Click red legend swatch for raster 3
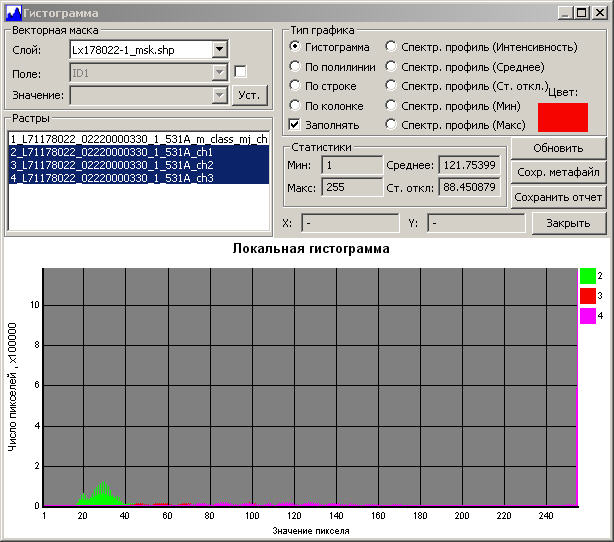This screenshot has height=542, width=614. (x=587, y=296)
